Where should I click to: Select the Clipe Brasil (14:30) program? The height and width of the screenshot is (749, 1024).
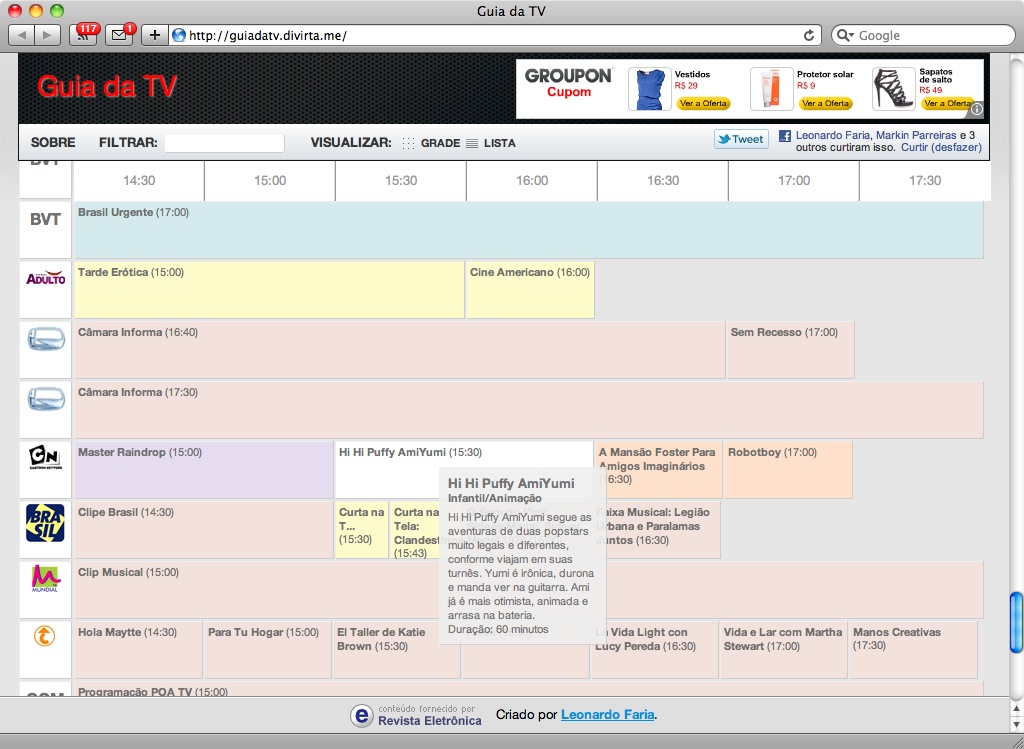pos(204,530)
